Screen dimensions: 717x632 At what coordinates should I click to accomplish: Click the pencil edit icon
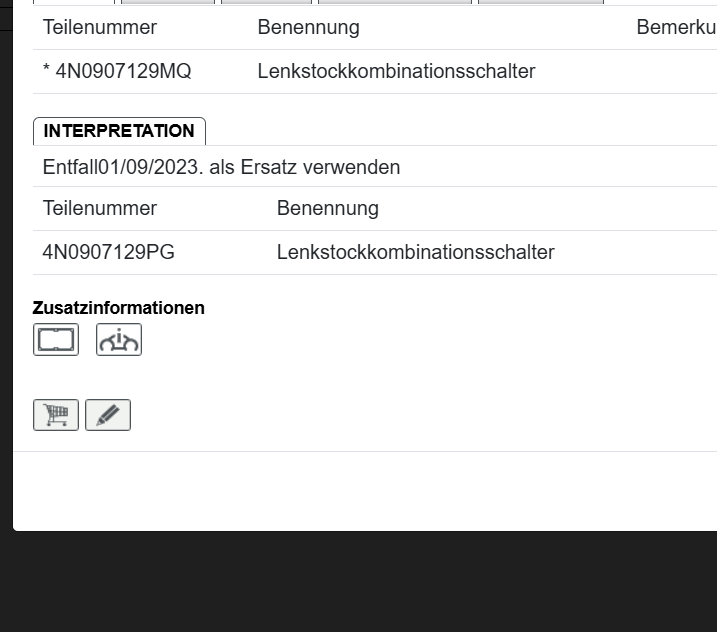point(108,415)
